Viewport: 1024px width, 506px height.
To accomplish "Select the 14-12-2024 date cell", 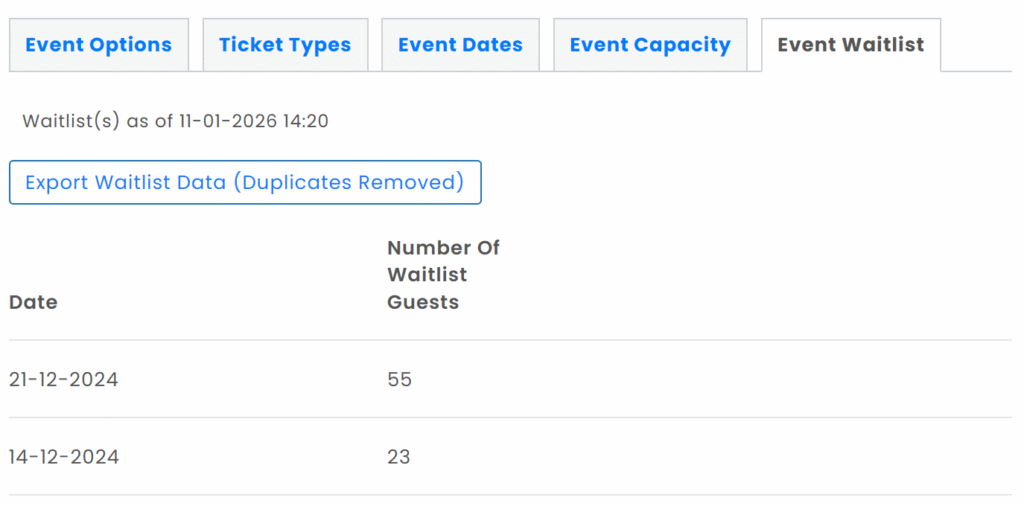I will tap(64, 457).
